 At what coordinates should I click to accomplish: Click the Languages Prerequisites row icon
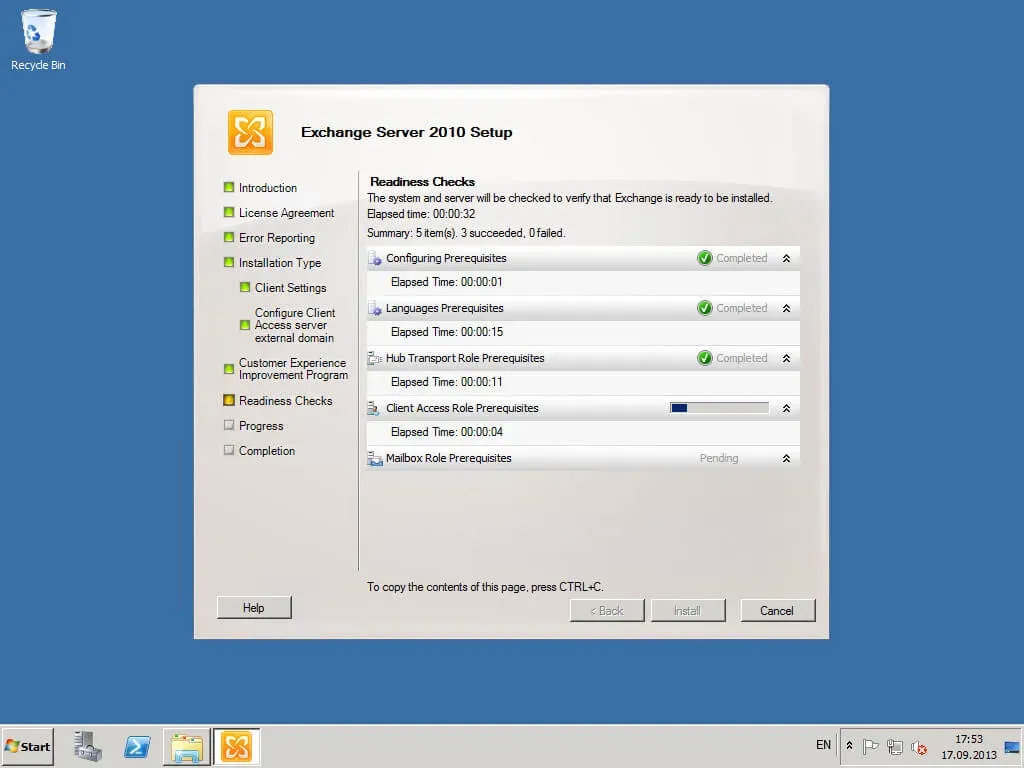[375, 308]
